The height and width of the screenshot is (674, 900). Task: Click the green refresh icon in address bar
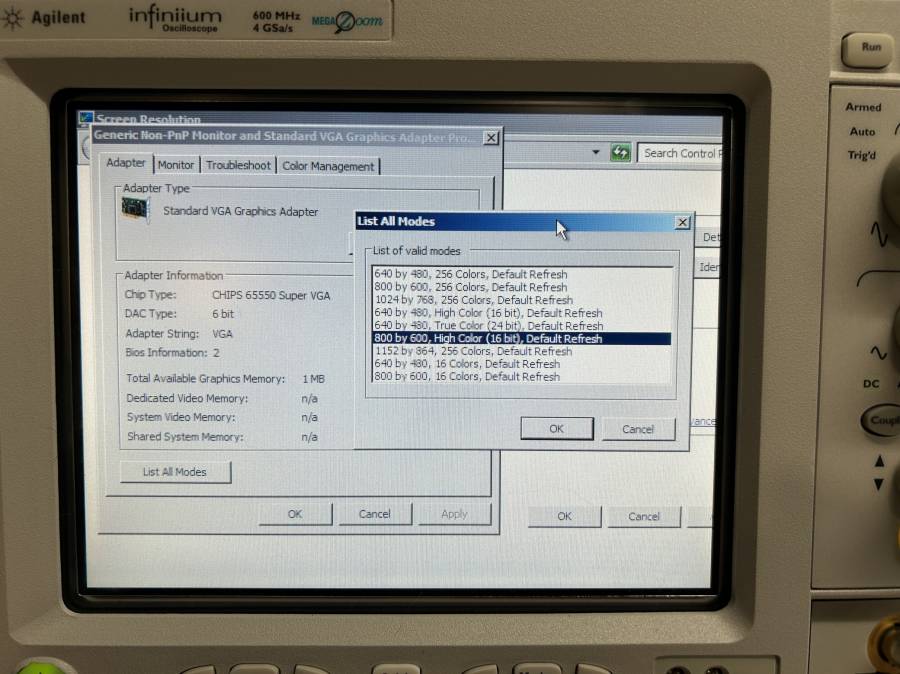[621, 153]
